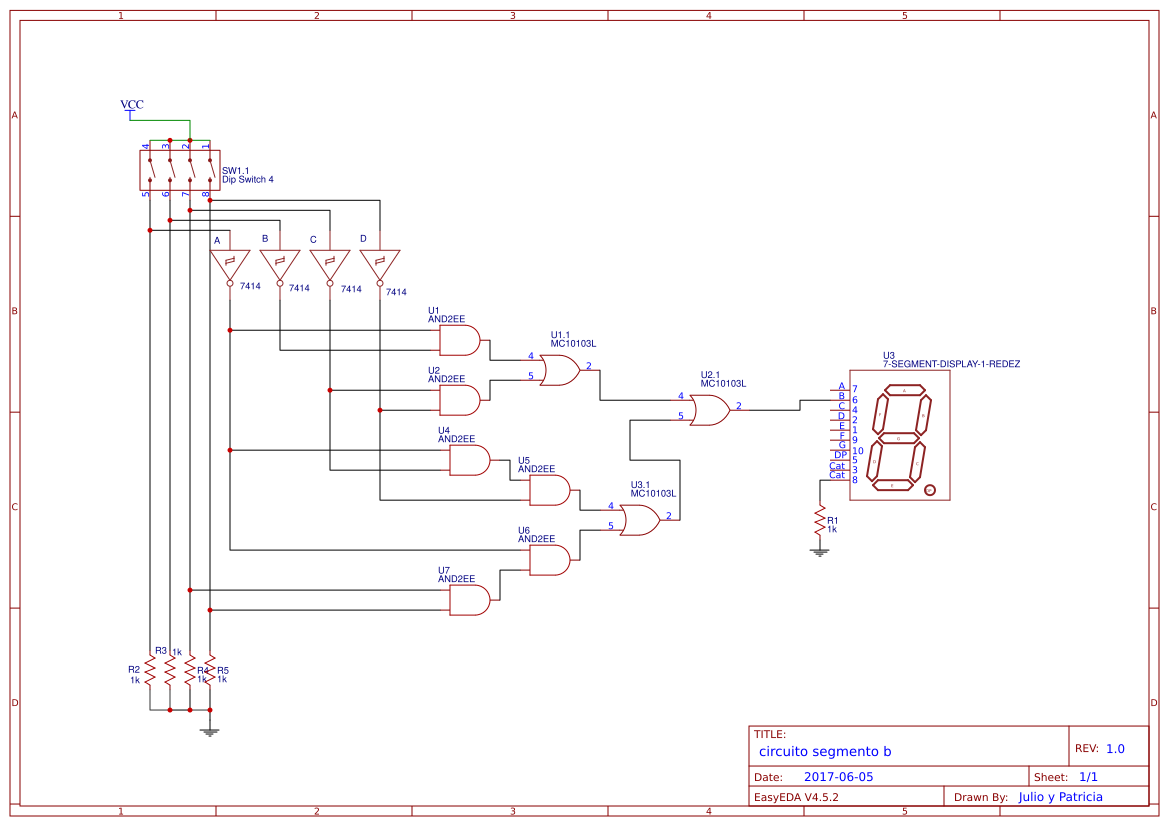Select the 7414 inverter labeled D

pos(381,260)
